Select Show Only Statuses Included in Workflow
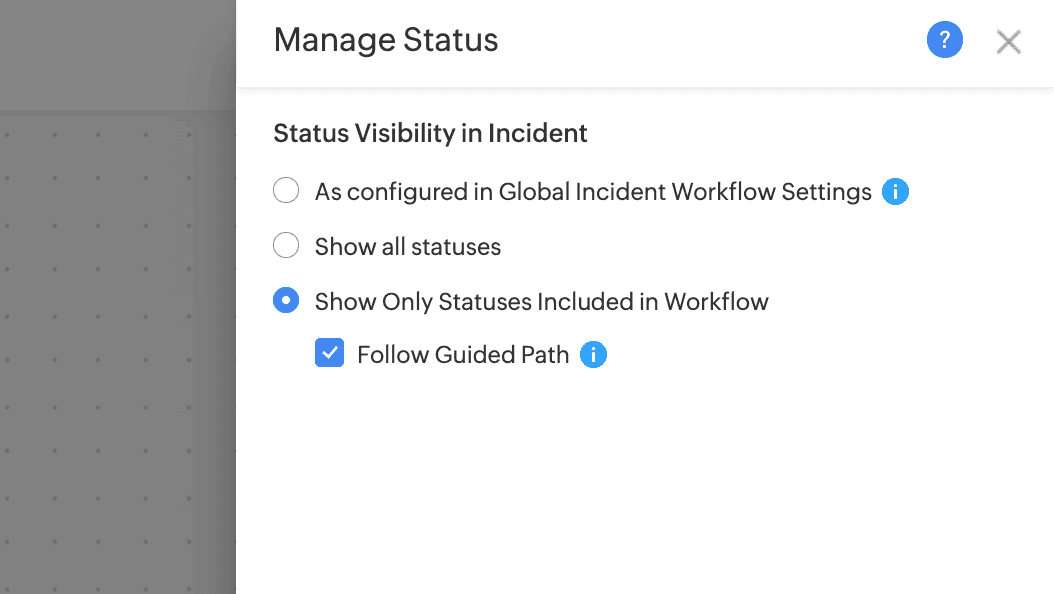Screen dimensions: 1054x594 tap(286, 300)
